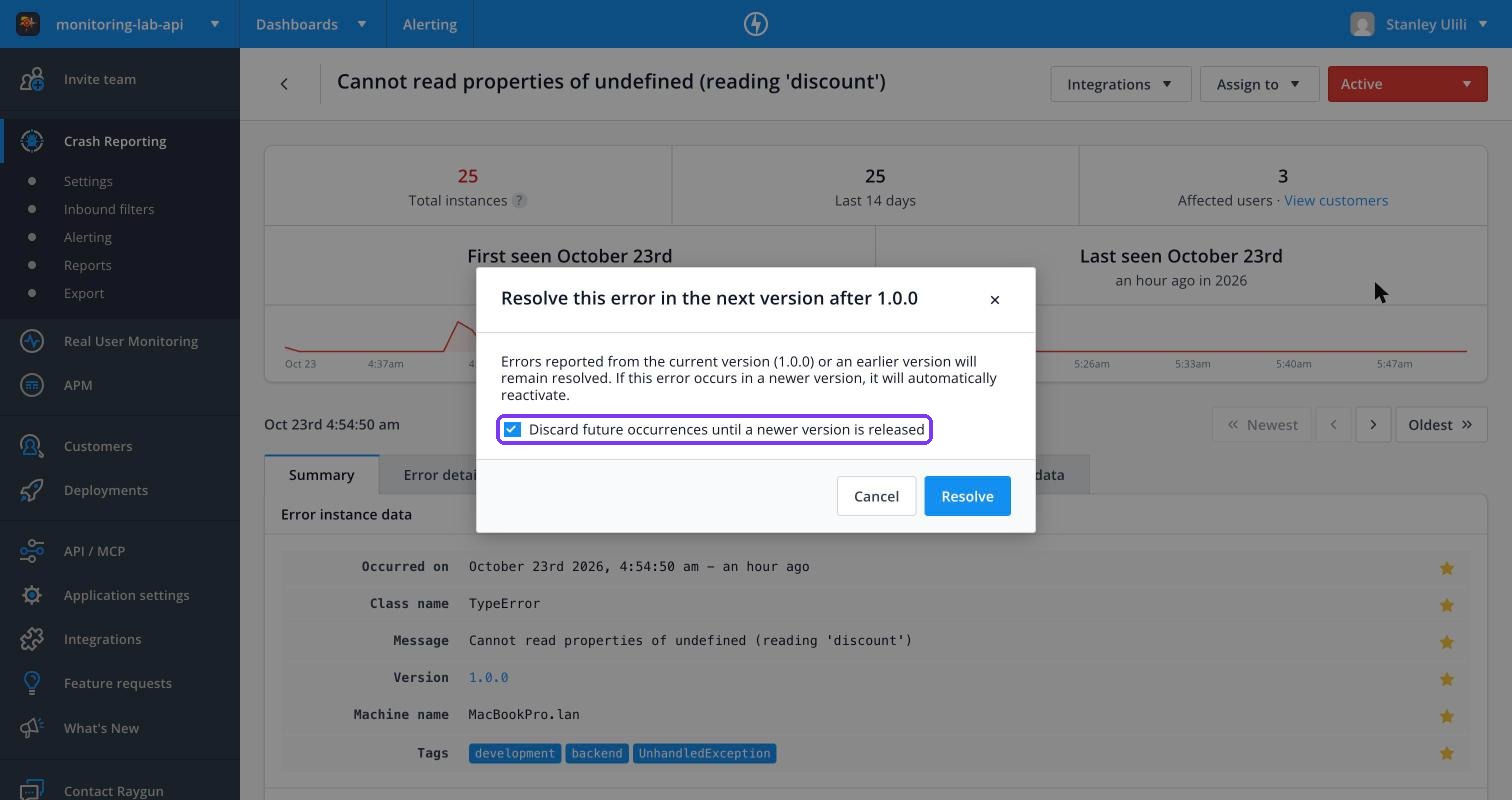Click the What's New megaphone icon
This screenshot has width=1512, height=800.
pyautogui.click(x=32, y=728)
